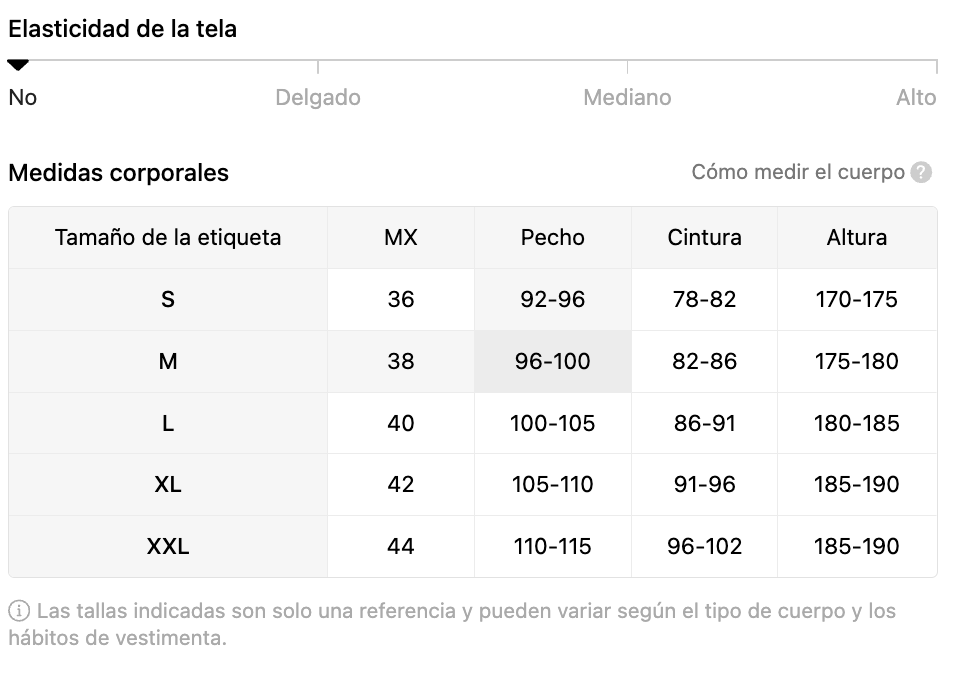Click the 'Pecho' column header

pos(552,238)
